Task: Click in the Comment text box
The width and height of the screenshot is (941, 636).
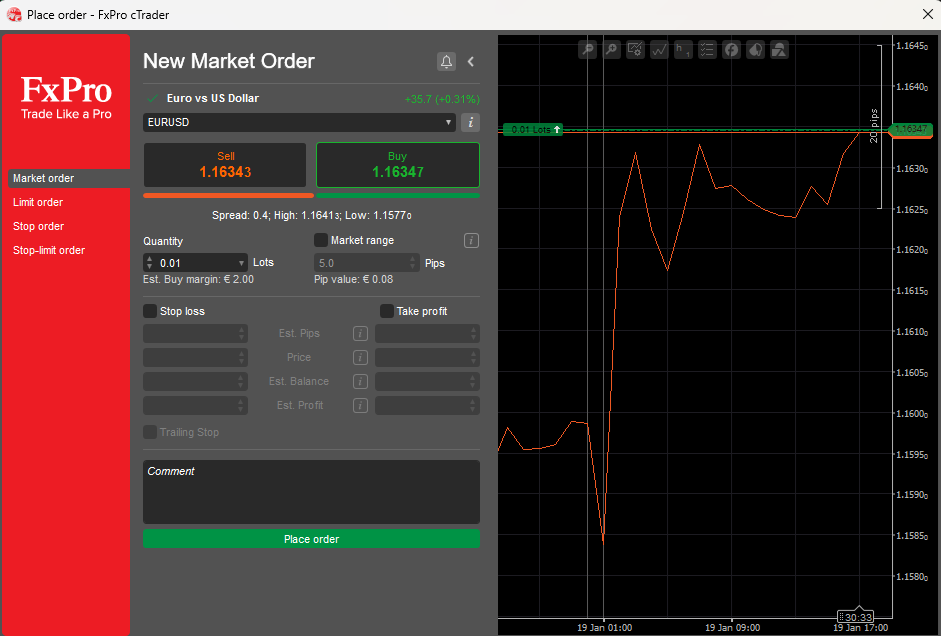Action: (x=311, y=490)
